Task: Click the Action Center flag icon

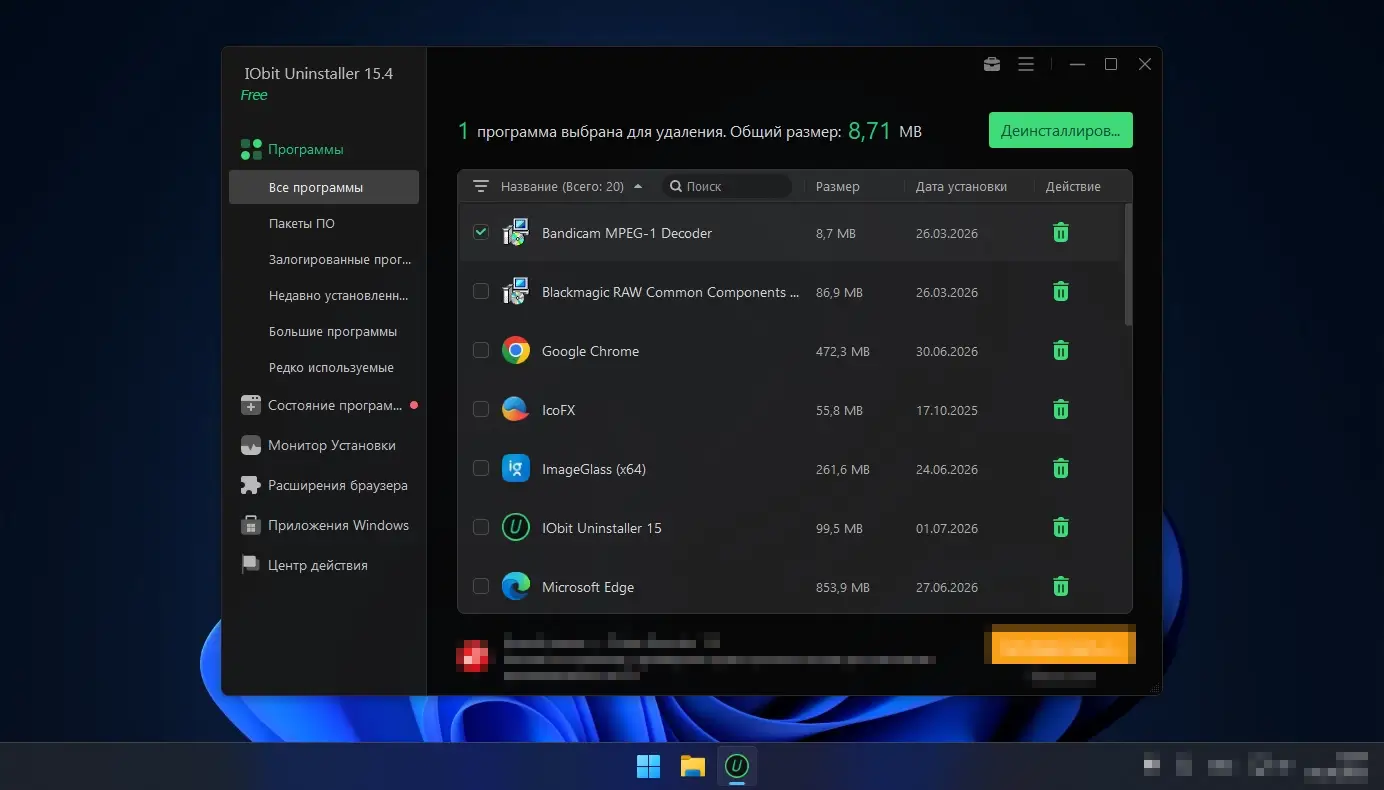Action: click(250, 566)
